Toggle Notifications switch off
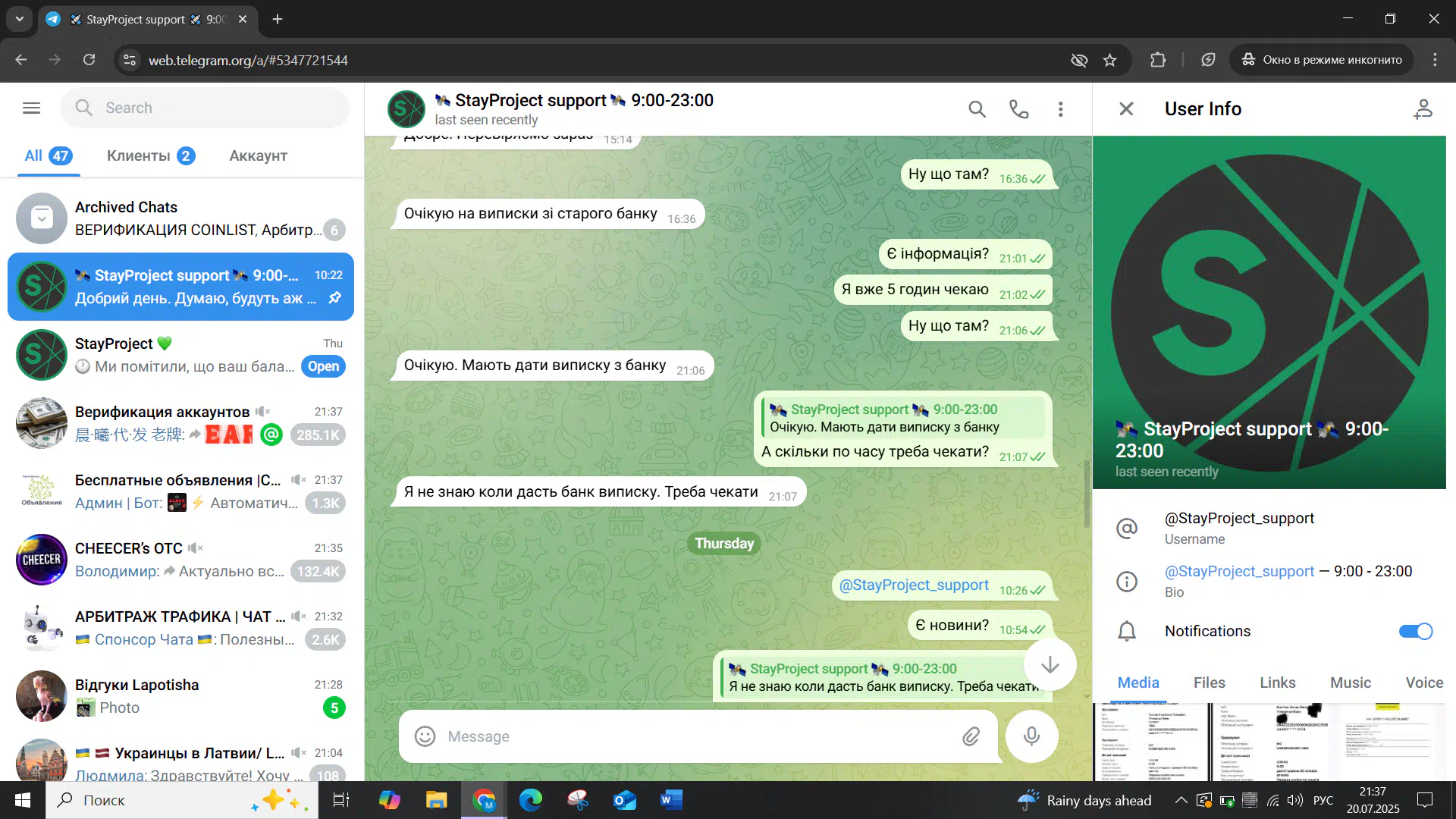 (1415, 631)
